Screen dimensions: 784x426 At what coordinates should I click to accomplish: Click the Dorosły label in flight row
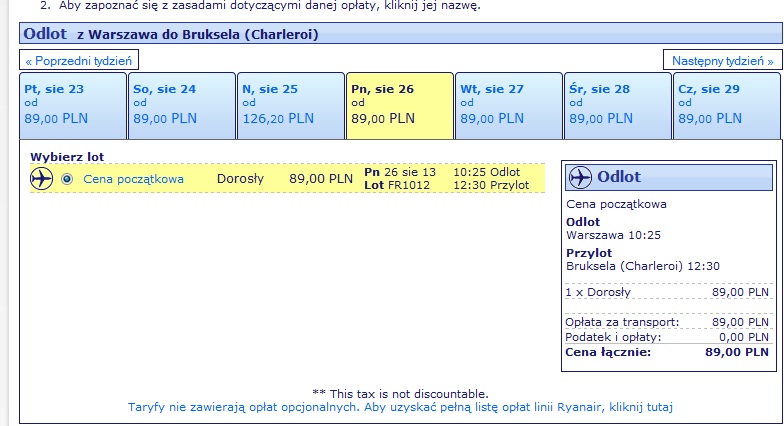pyautogui.click(x=240, y=179)
